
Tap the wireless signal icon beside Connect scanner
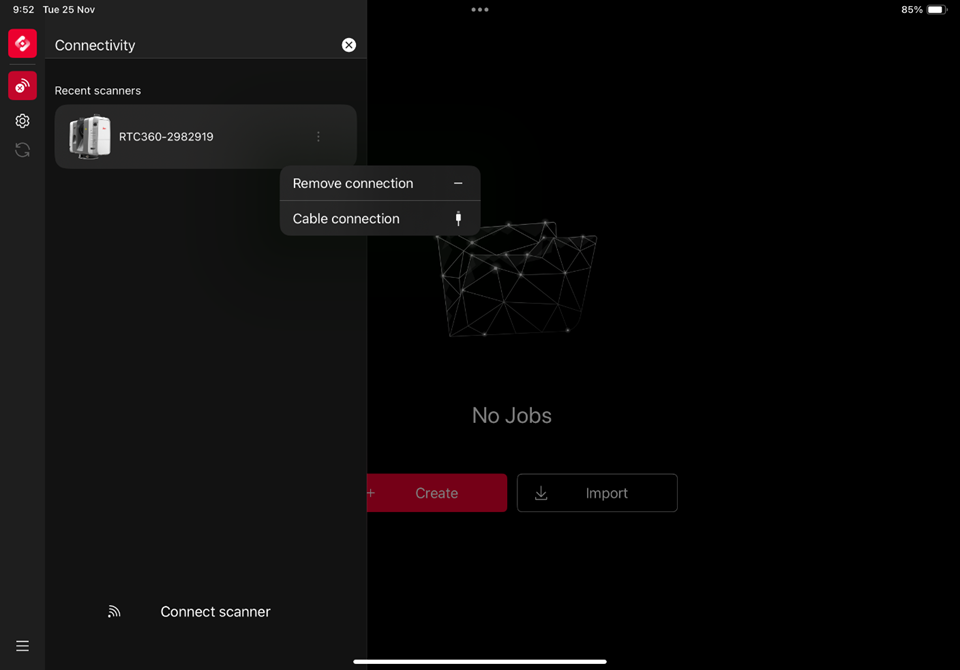coord(114,612)
